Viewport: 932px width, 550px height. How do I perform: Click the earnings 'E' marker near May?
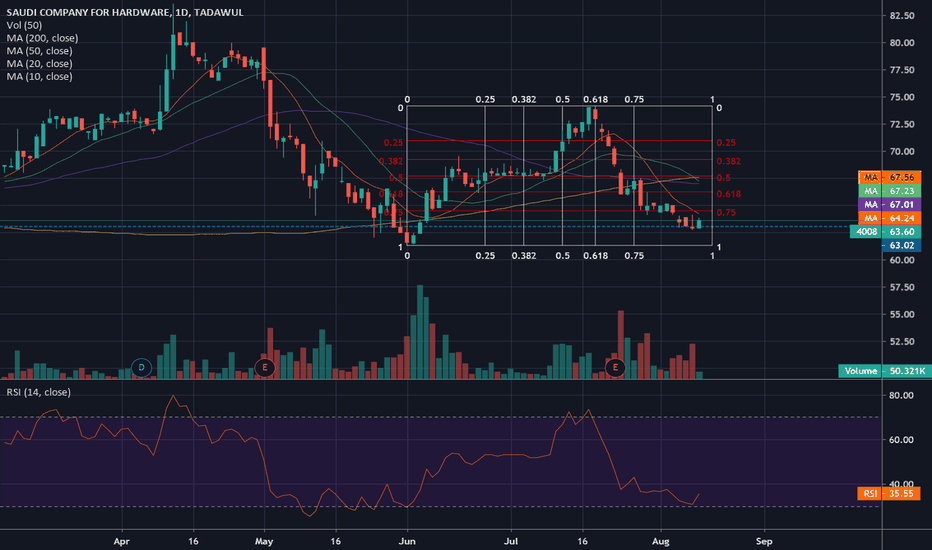point(265,367)
